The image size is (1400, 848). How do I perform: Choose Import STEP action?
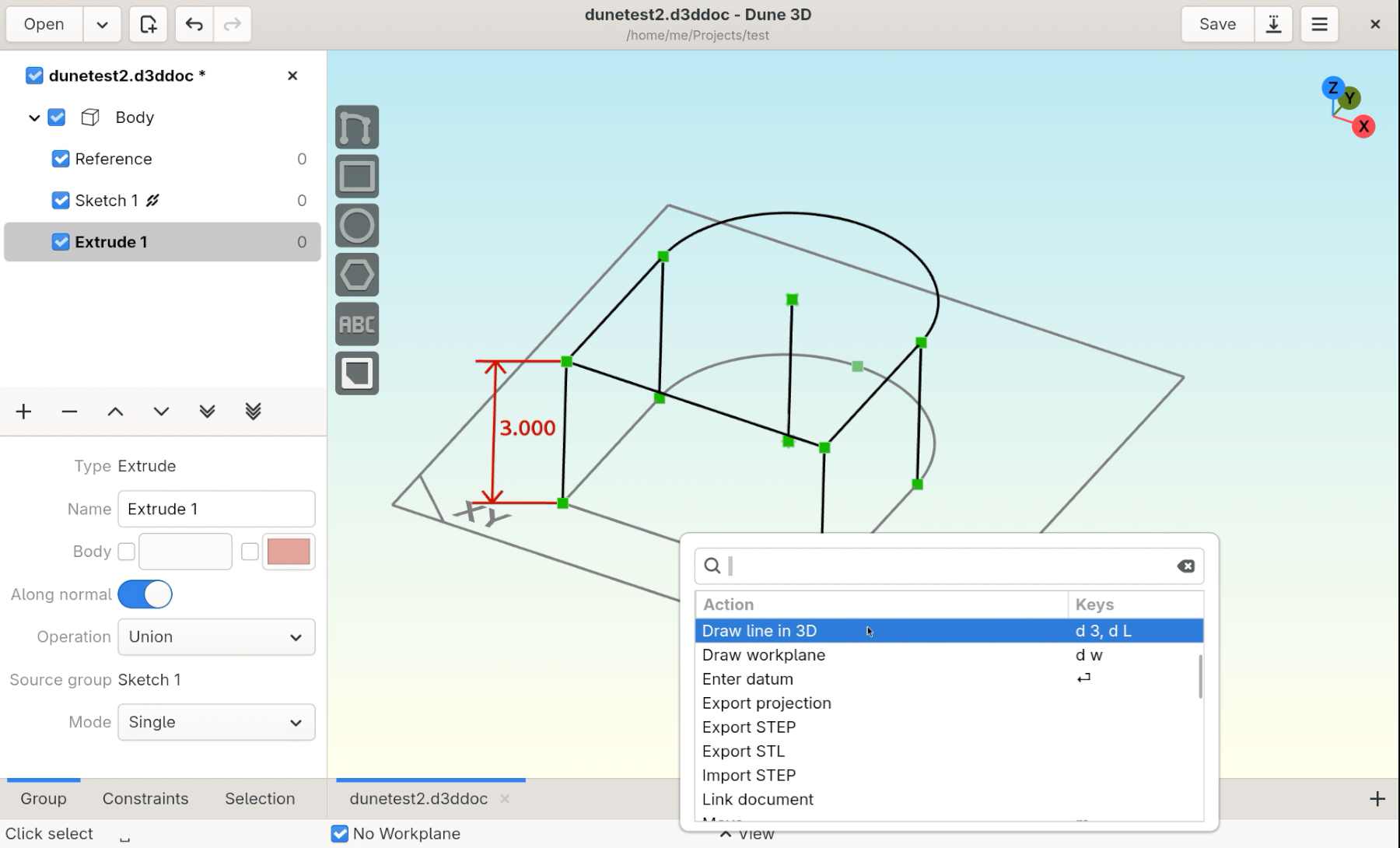tap(949, 776)
